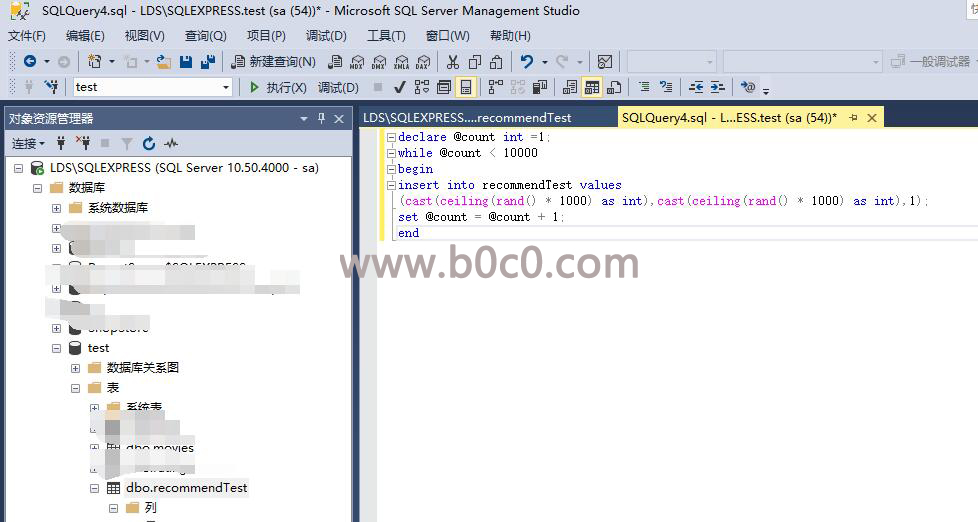Image resolution: width=978 pixels, height=522 pixels.
Task: Collapse the LDS\SQLEXPRESS server node
Action: [18, 168]
